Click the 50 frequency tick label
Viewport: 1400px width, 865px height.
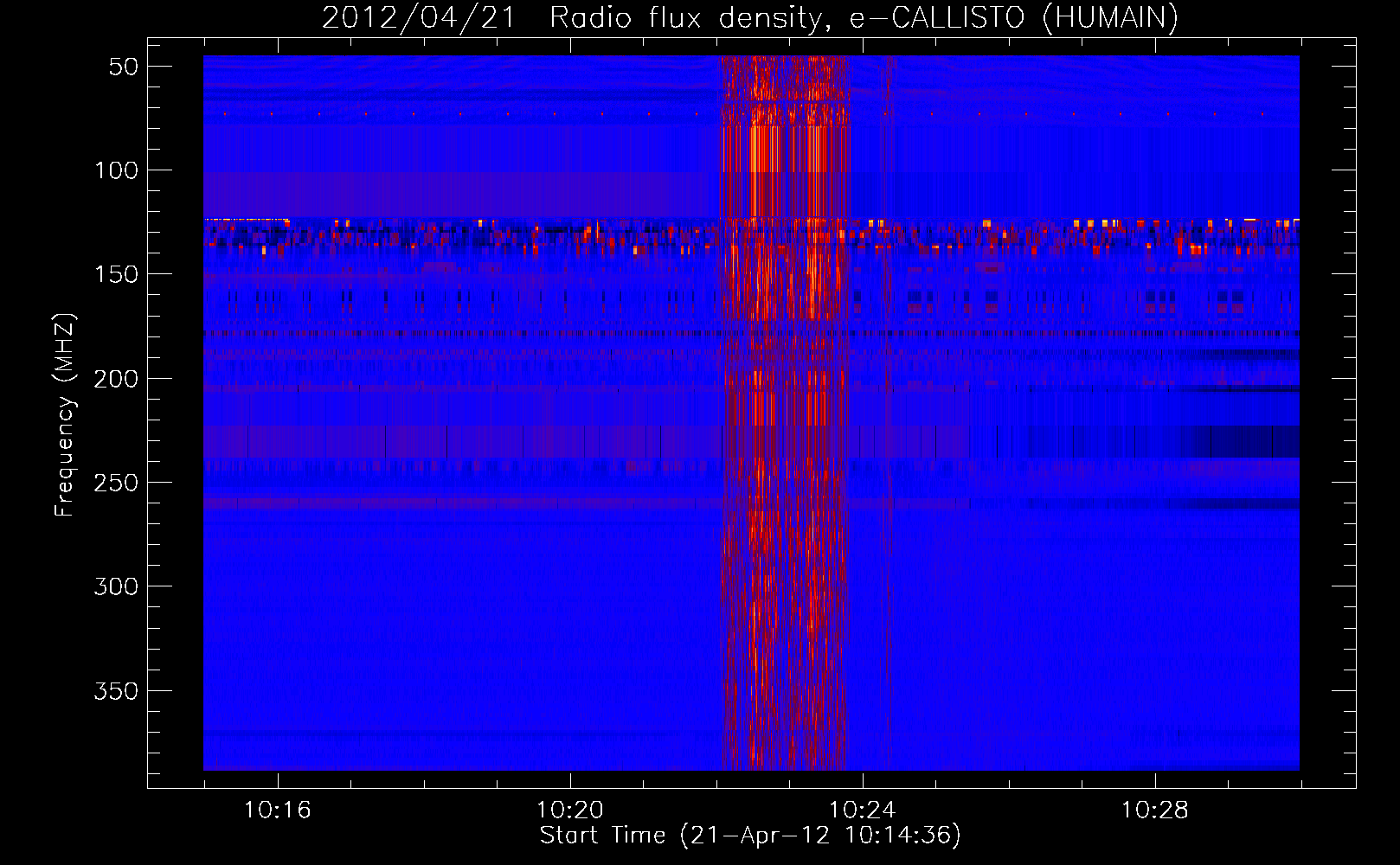(x=124, y=67)
